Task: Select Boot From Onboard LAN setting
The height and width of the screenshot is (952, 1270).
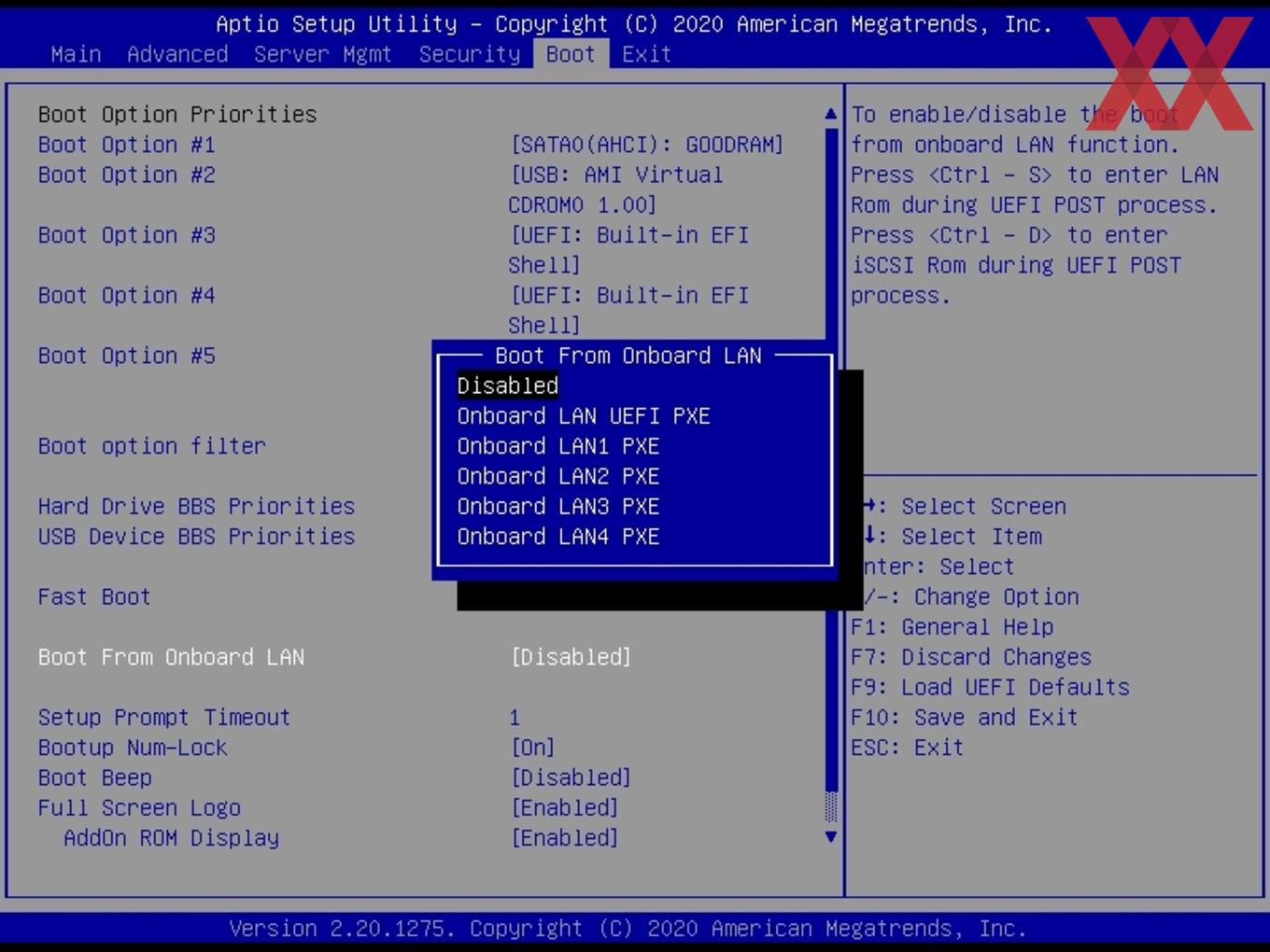Action: tap(172, 657)
